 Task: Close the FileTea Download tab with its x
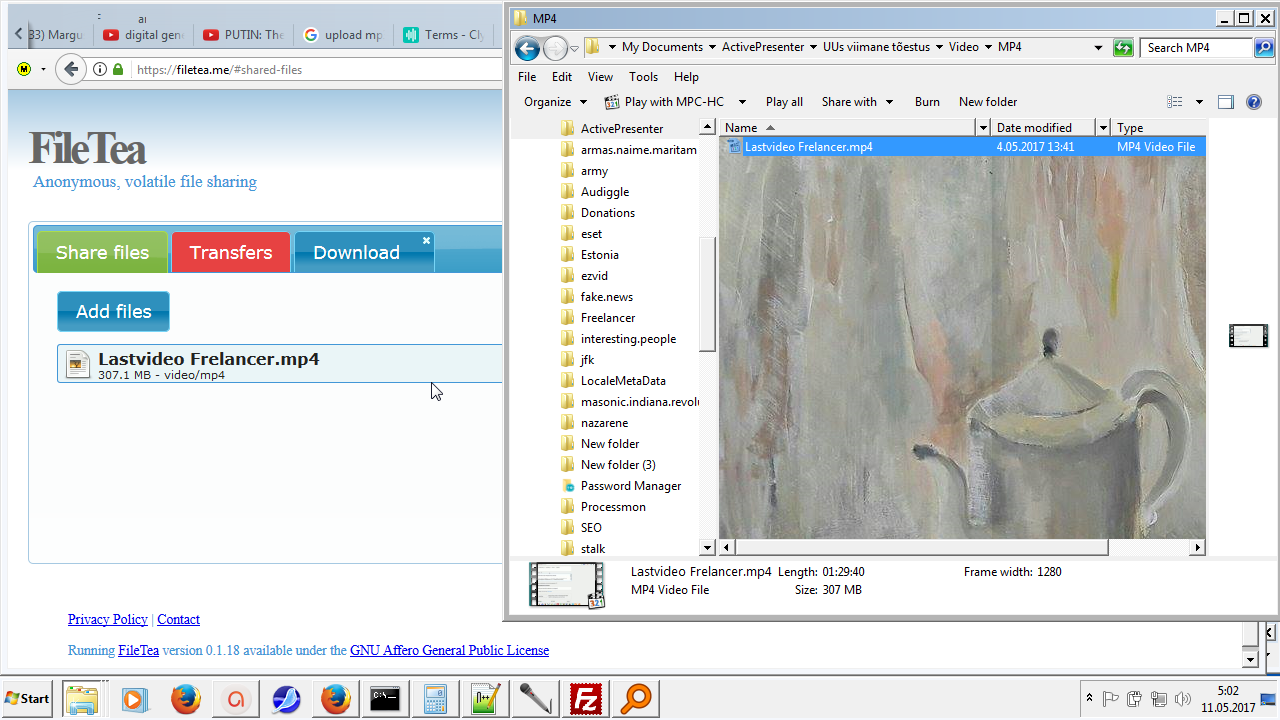tap(426, 240)
